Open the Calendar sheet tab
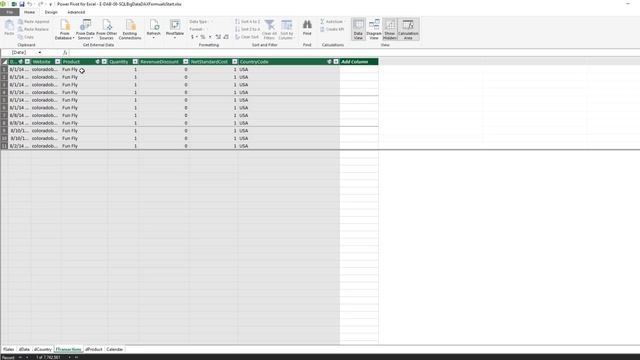Viewport: 640px width, 360px height. pos(115,349)
